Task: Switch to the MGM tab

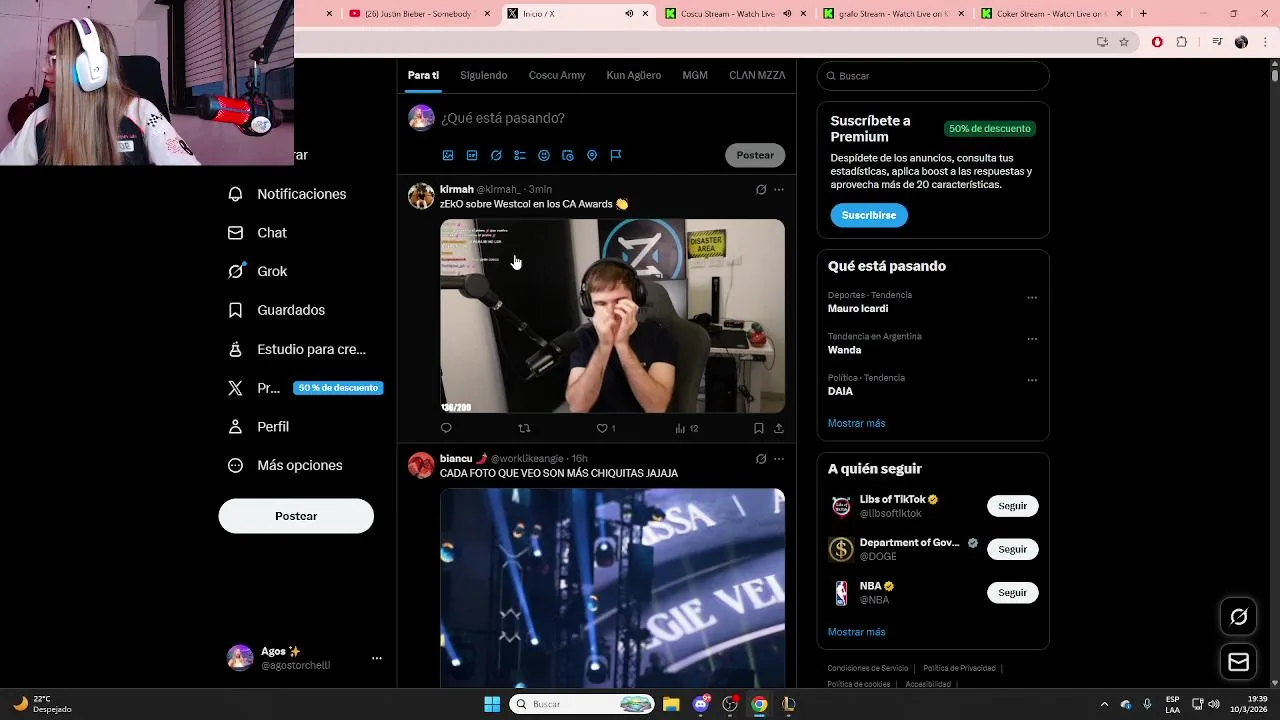Action: tap(695, 75)
